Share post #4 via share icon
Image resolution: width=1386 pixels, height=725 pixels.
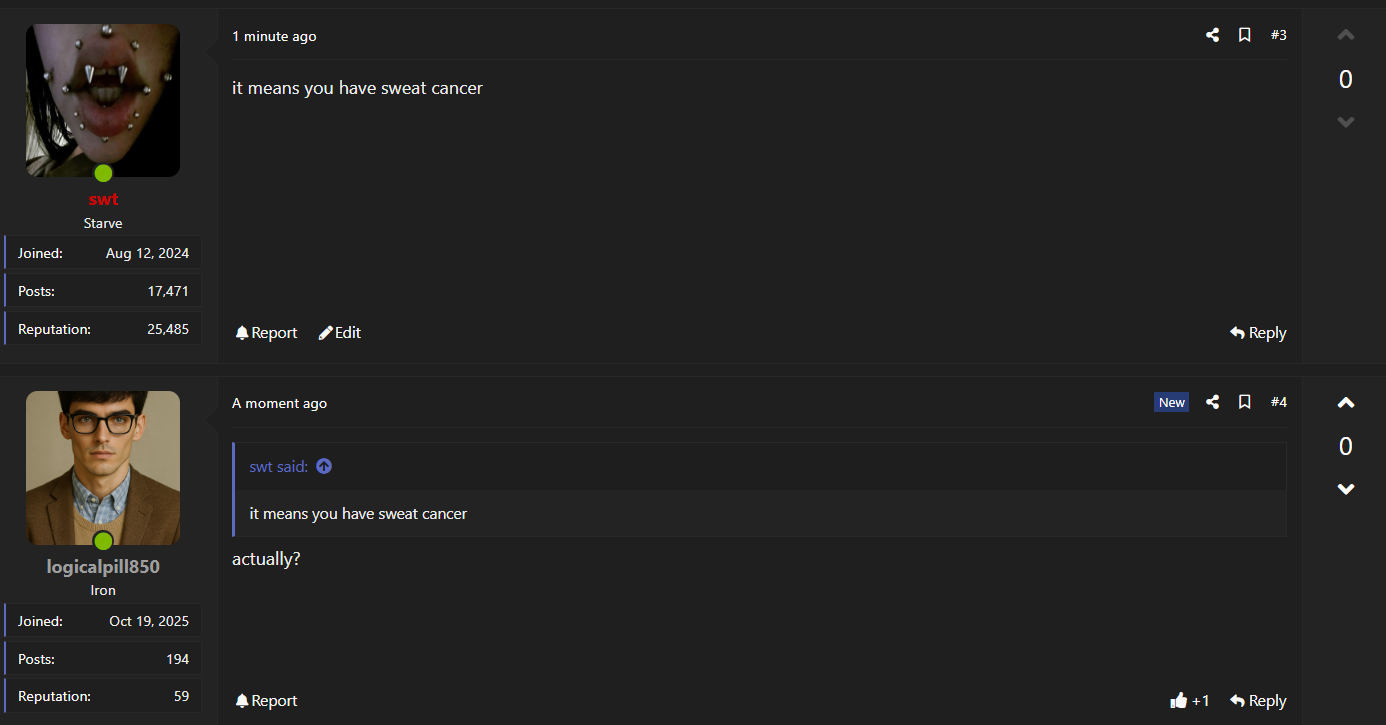pos(1212,402)
